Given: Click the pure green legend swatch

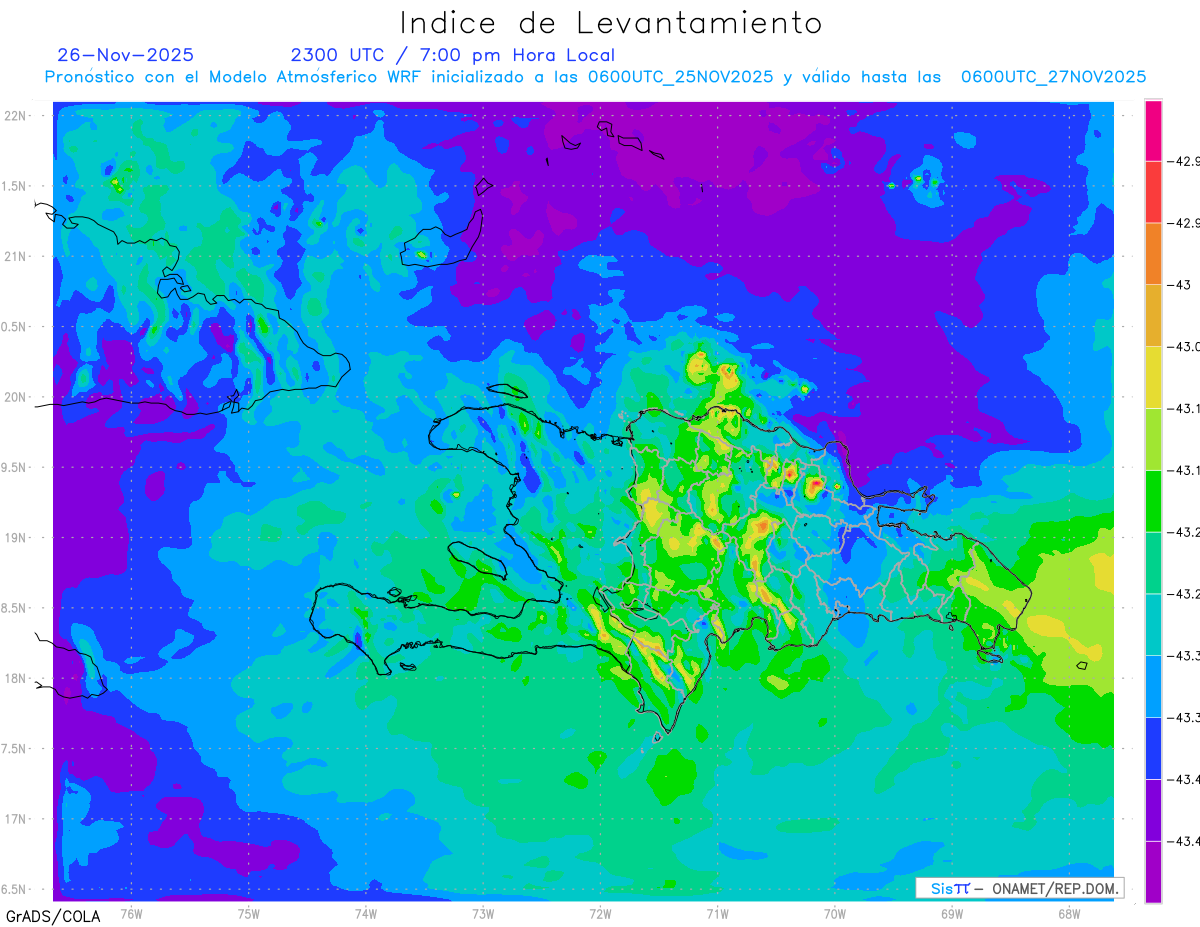Looking at the screenshot, I should (1153, 501).
